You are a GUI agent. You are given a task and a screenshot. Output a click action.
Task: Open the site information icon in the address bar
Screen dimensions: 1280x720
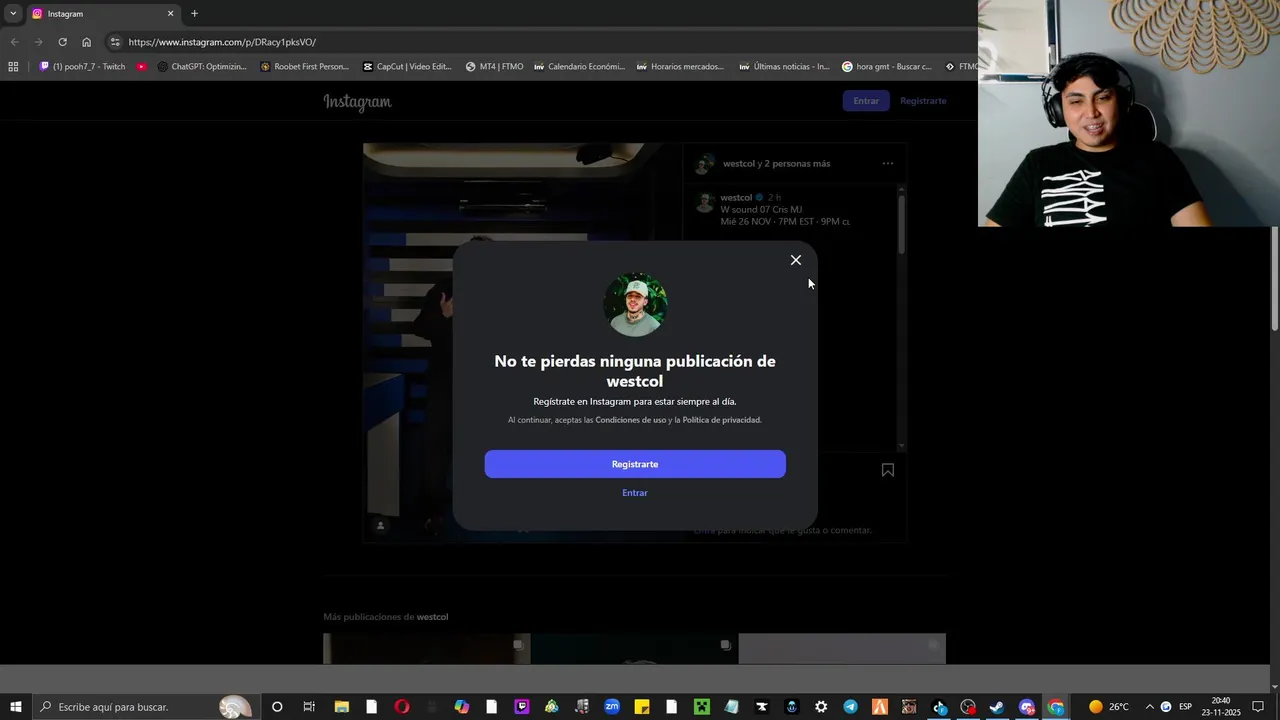(x=115, y=42)
